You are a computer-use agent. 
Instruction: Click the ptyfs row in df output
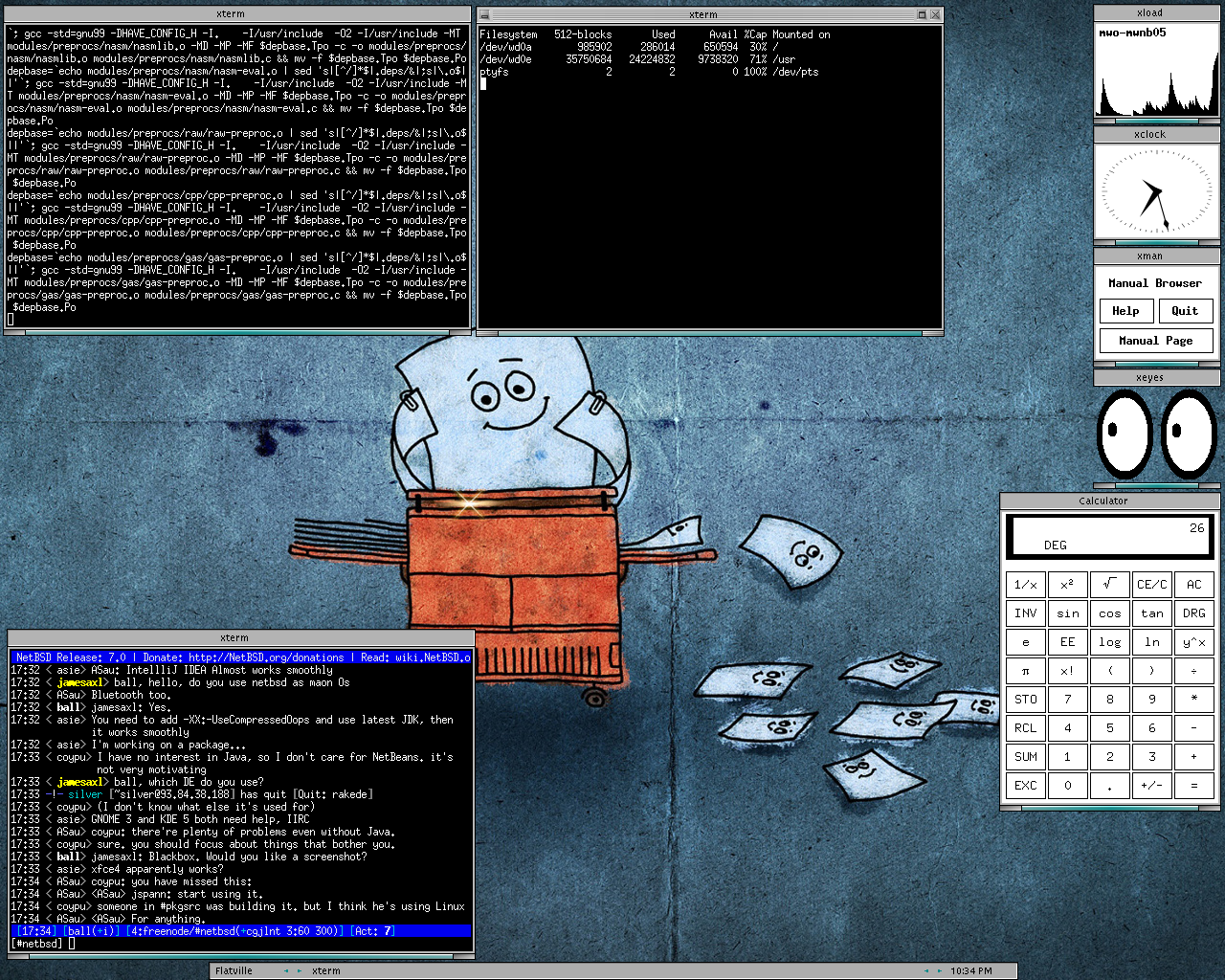pyautogui.click(x=649, y=72)
